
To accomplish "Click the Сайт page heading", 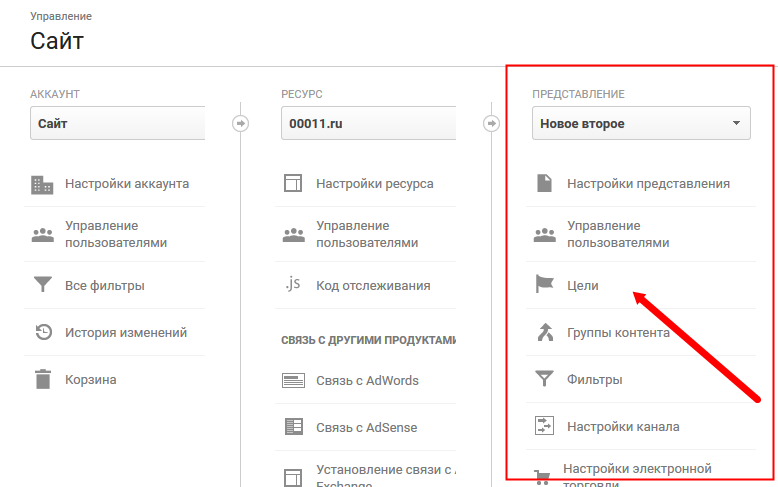I will pyautogui.click(x=57, y=41).
